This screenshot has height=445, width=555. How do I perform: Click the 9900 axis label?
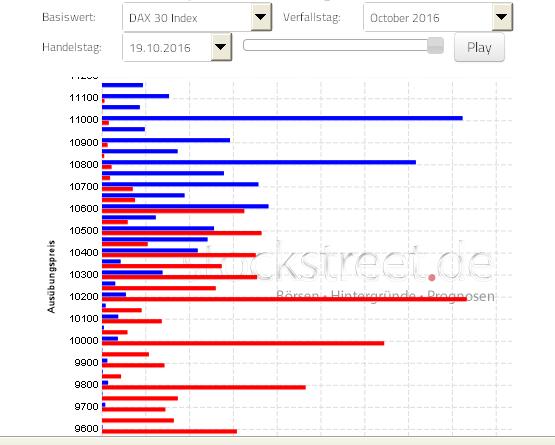(x=86, y=363)
